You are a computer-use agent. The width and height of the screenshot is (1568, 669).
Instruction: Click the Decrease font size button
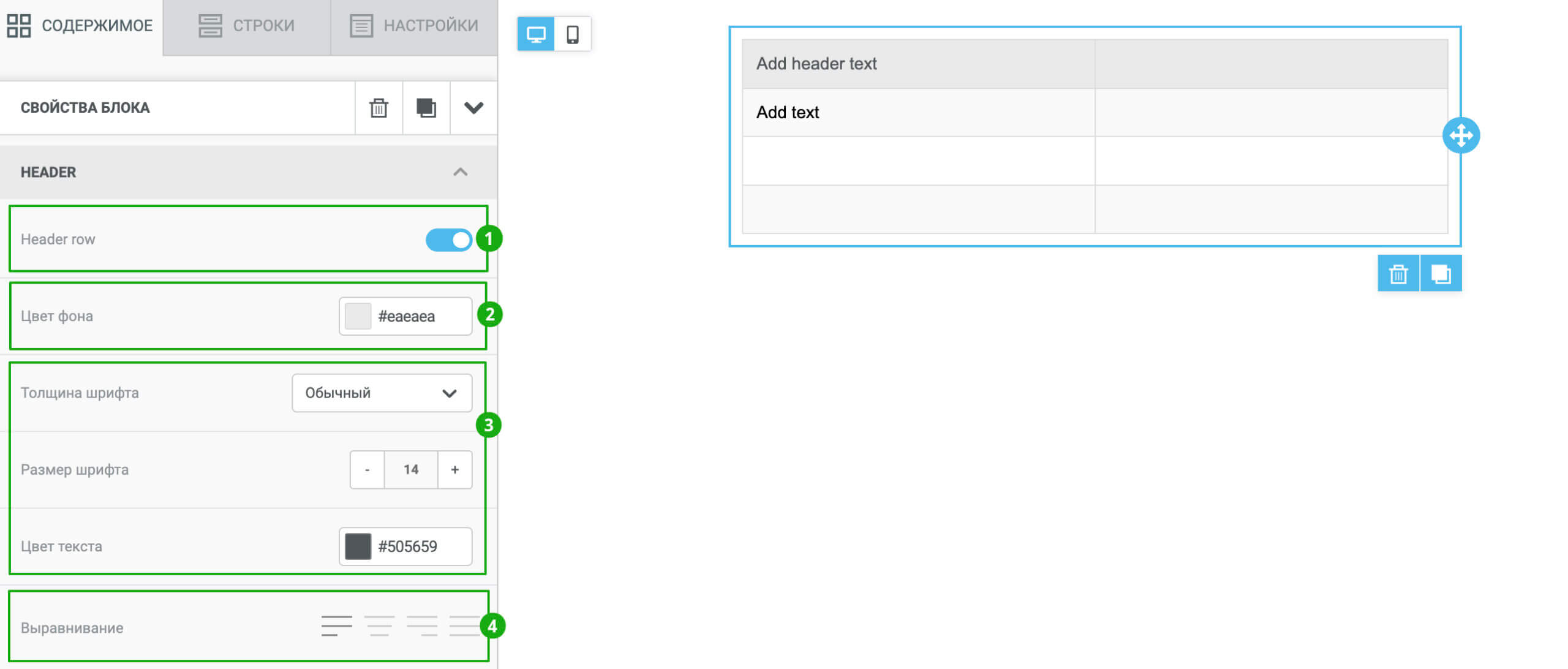point(364,468)
